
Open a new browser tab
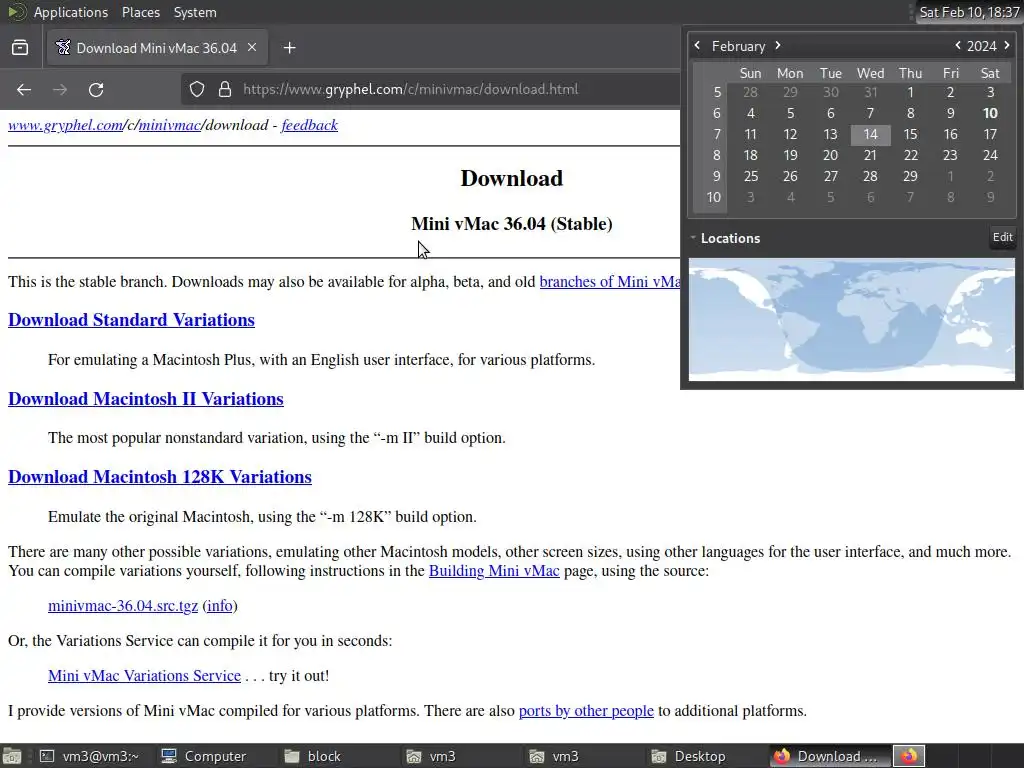pyautogui.click(x=290, y=48)
